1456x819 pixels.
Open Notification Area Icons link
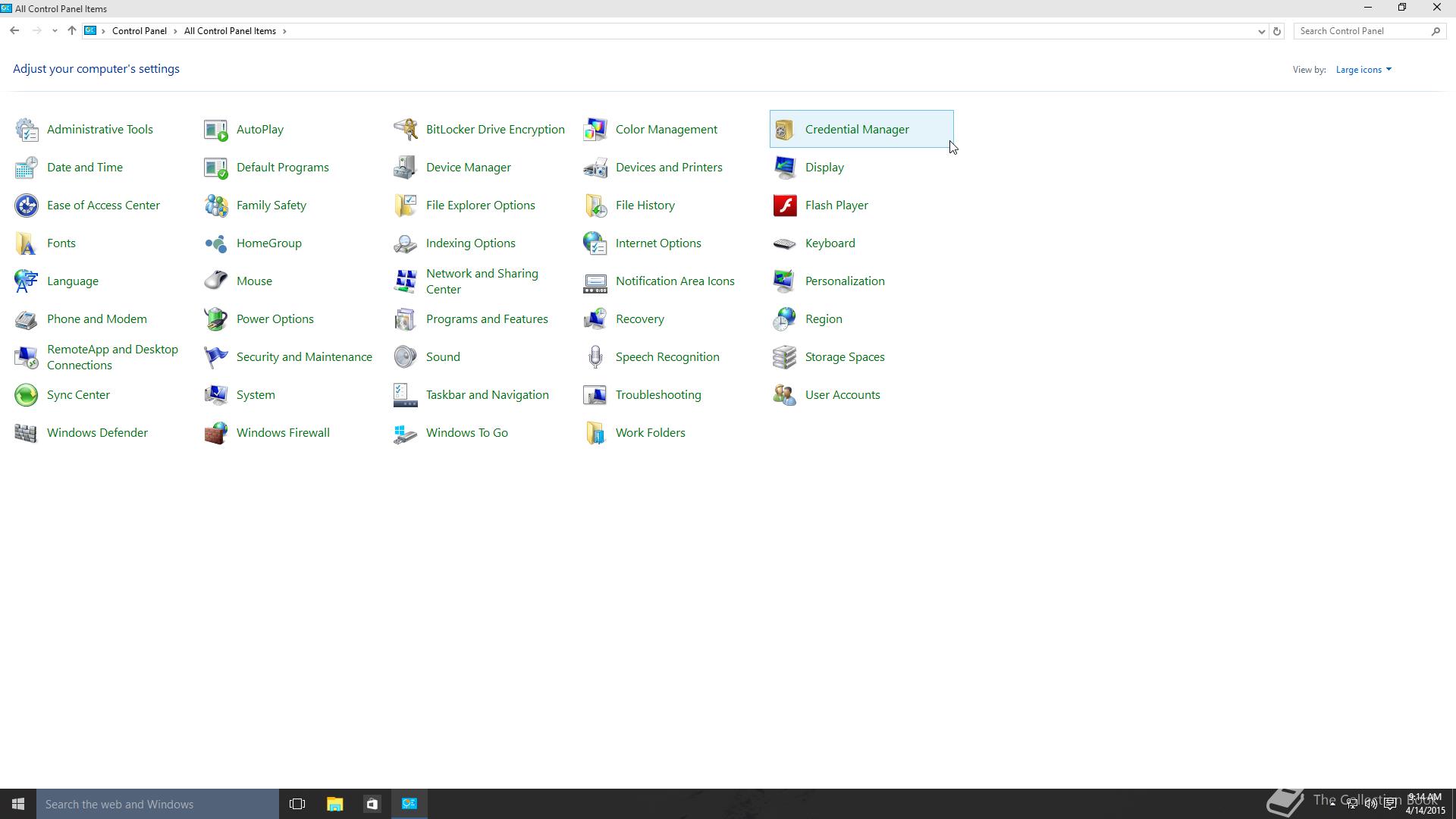click(x=675, y=281)
